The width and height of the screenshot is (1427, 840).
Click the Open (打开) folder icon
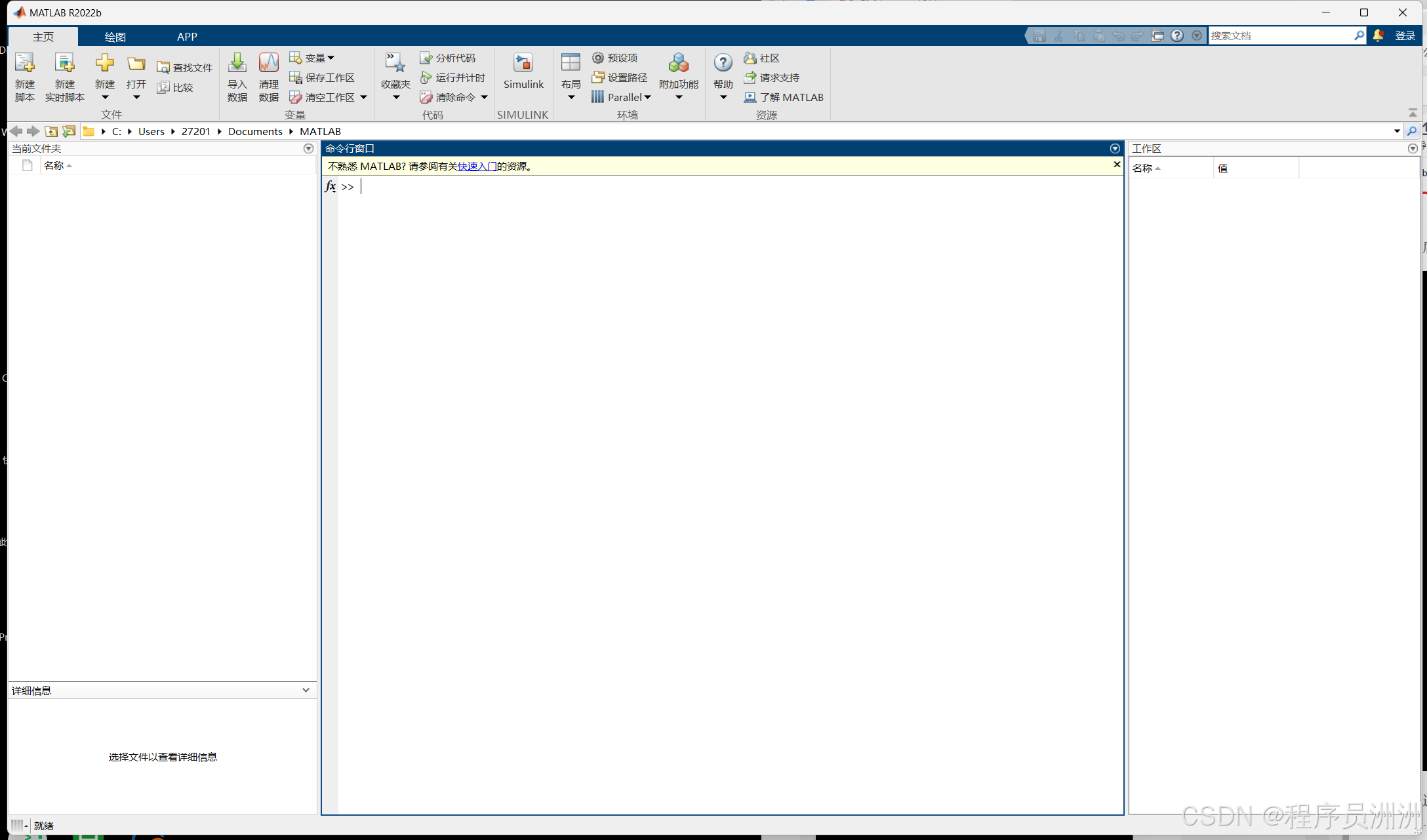[x=136, y=64]
